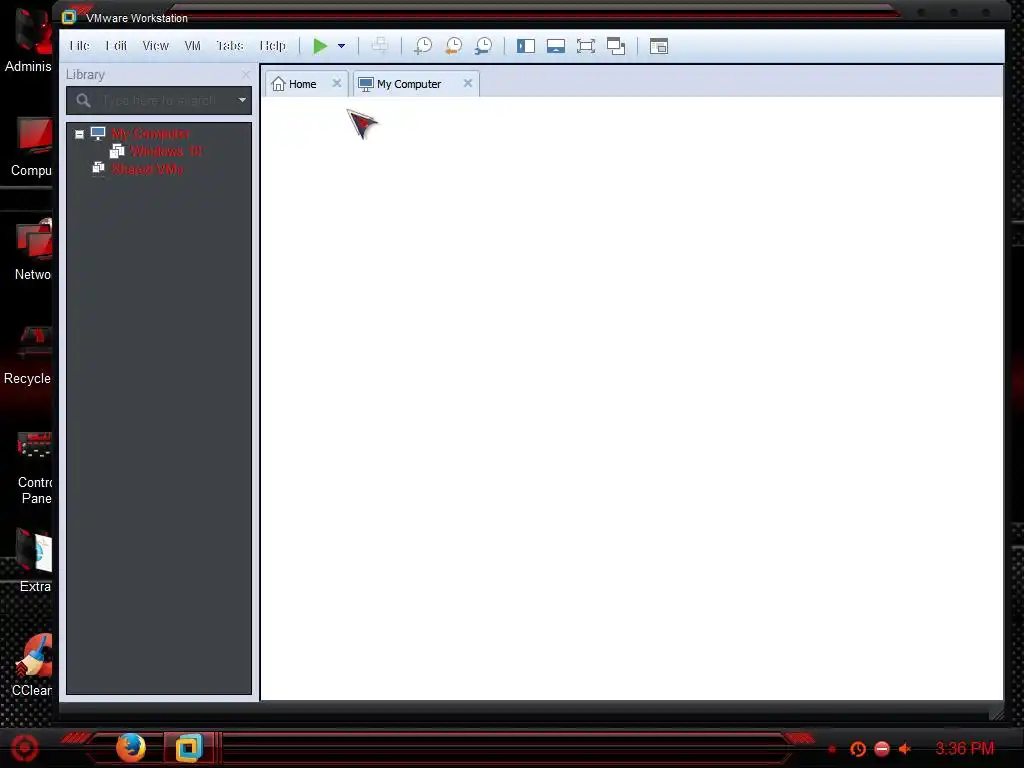Select the Control Panel desktop icon
The height and width of the screenshot is (768, 1024).
coord(35,468)
